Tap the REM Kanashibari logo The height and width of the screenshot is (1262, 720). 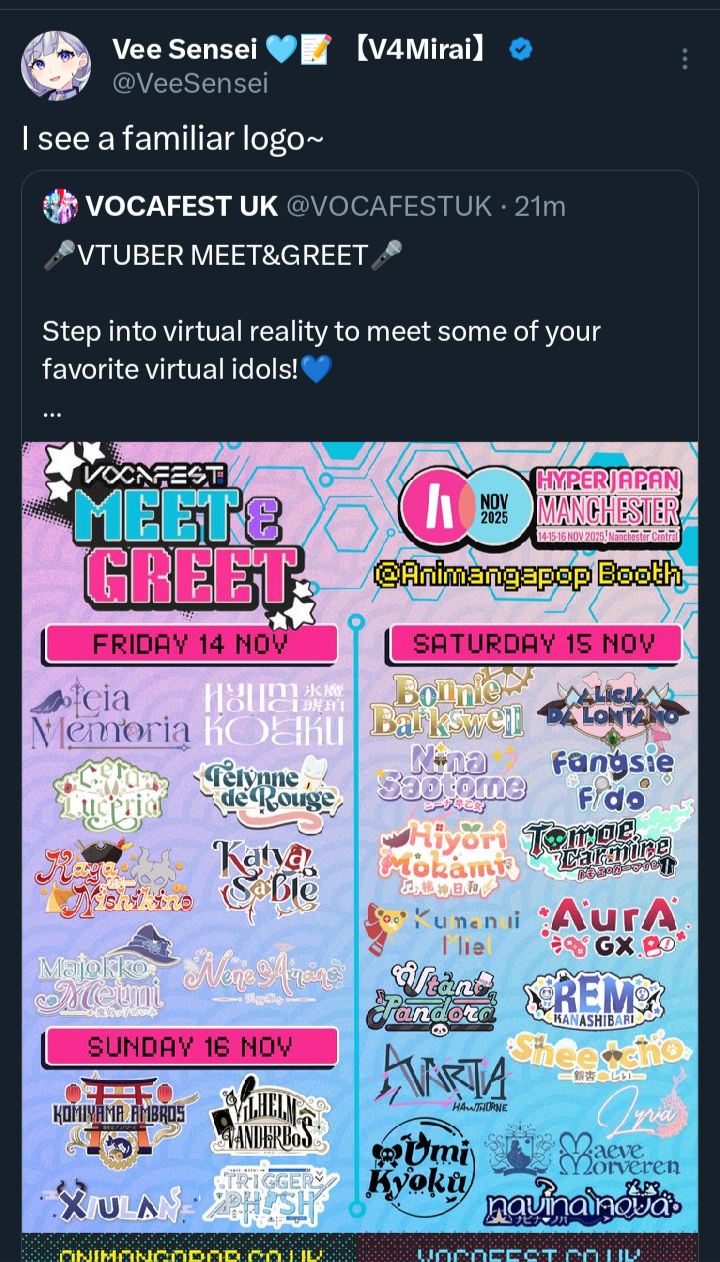[x=594, y=999]
